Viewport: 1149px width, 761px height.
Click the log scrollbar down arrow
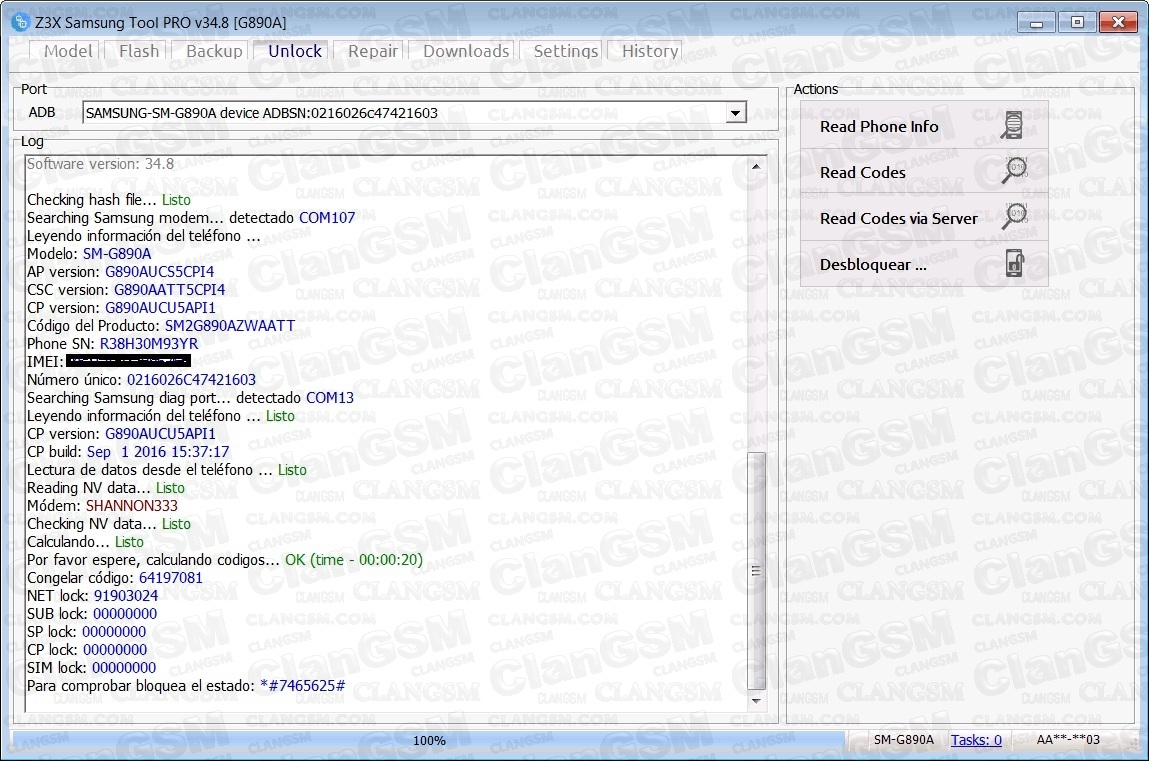pos(756,701)
